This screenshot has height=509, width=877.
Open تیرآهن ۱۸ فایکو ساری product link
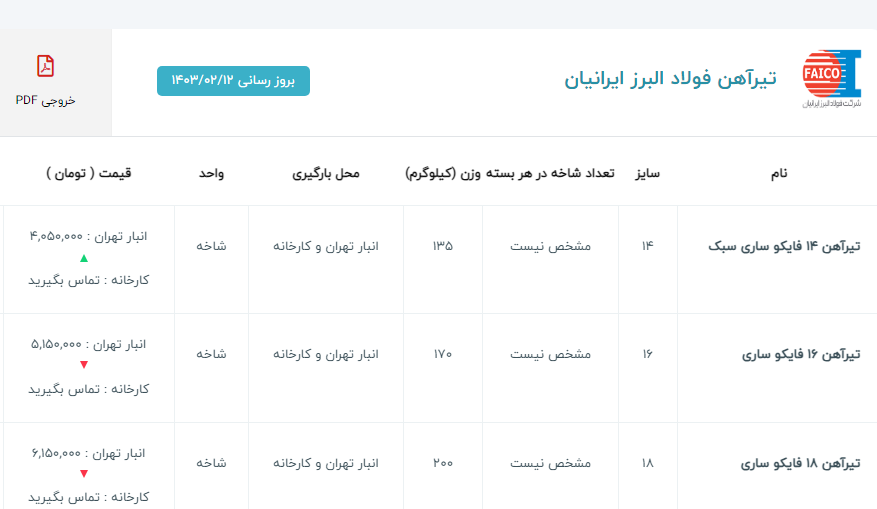click(801, 463)
